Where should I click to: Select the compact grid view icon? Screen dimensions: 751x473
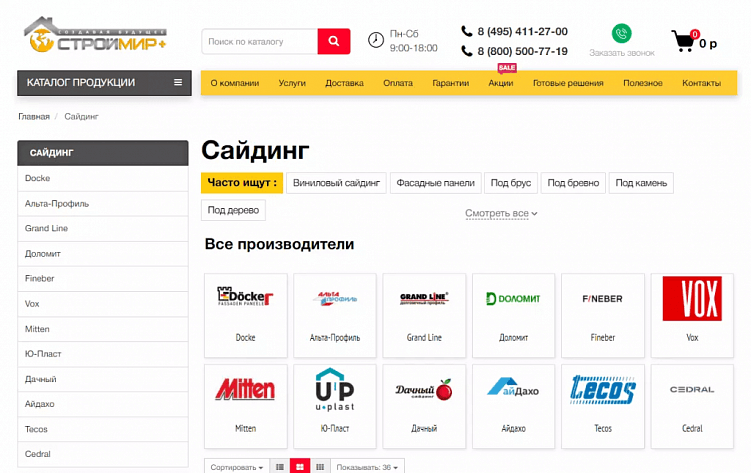coord(320,467)
